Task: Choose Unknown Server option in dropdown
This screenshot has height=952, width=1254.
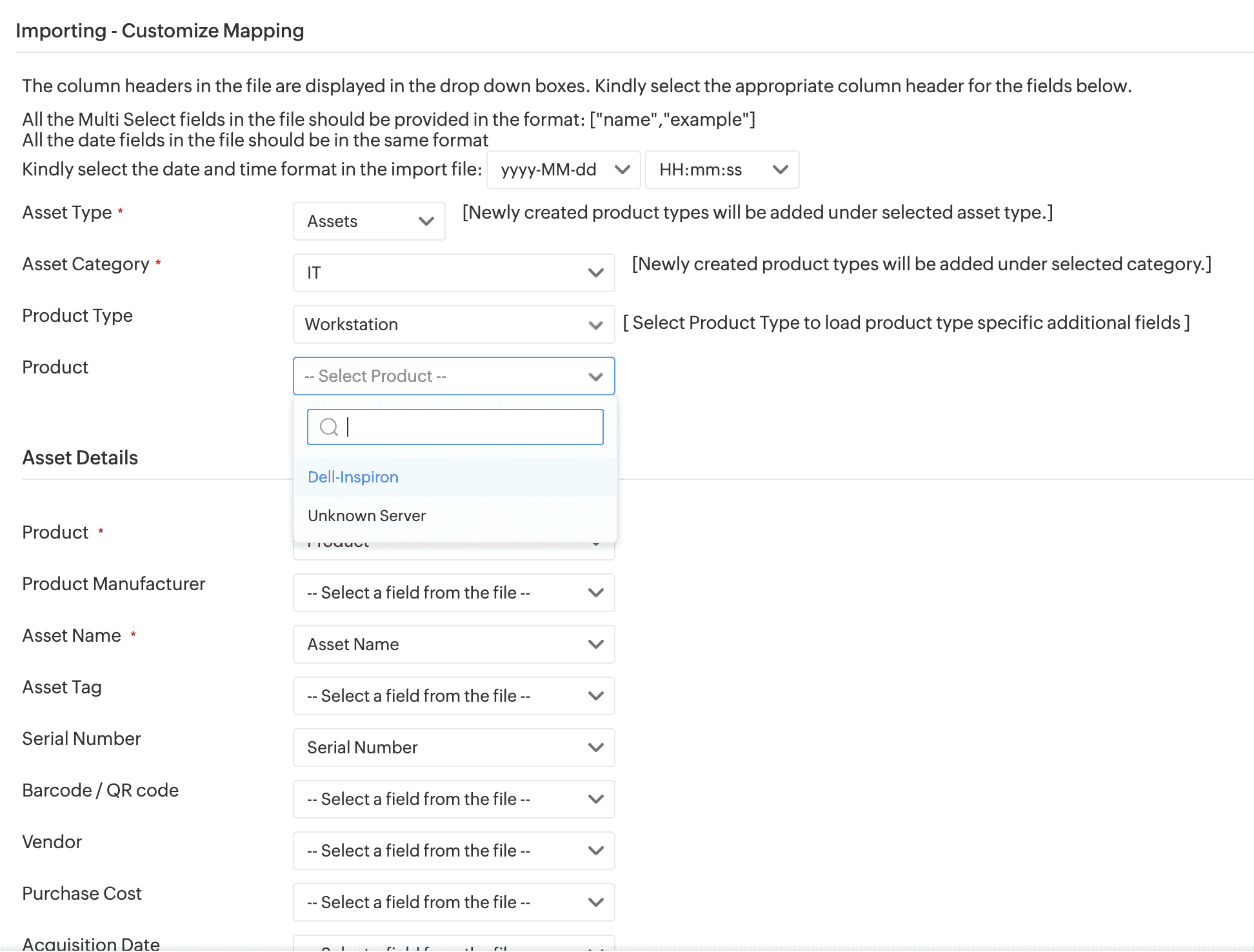Action: (x=366, y=516)
